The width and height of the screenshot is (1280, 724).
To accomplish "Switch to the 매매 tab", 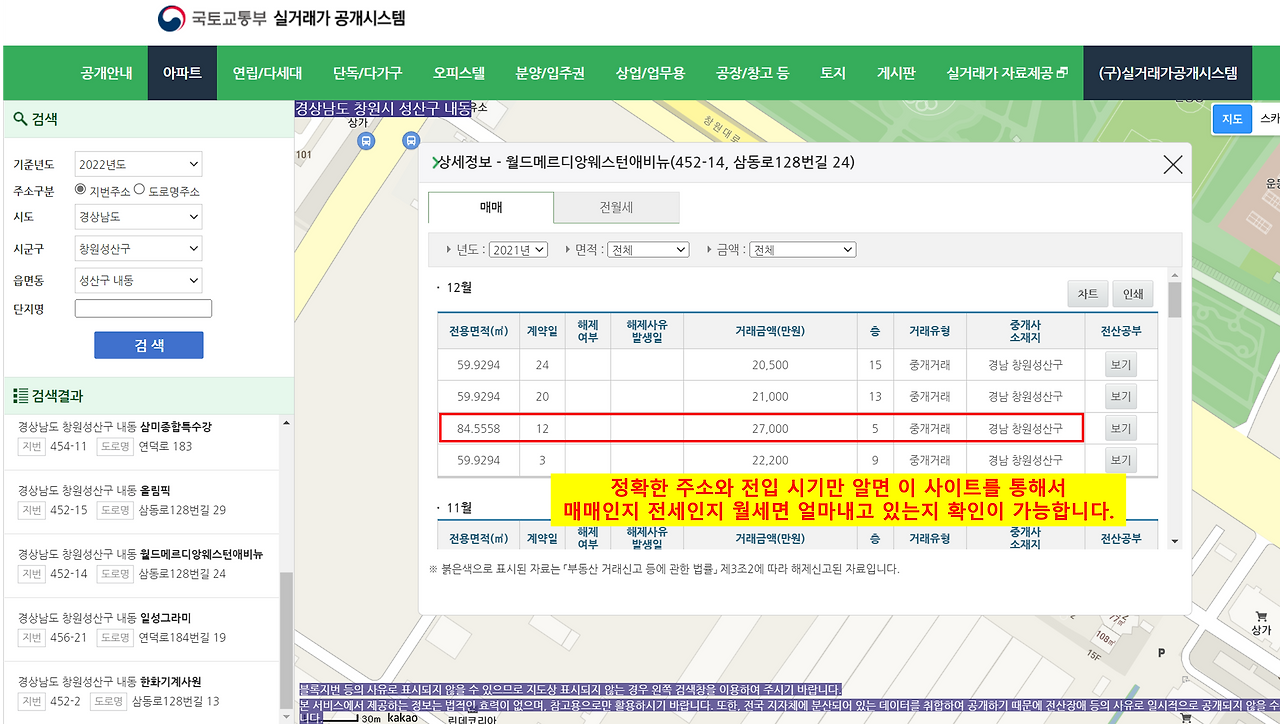I will [490, 207].
